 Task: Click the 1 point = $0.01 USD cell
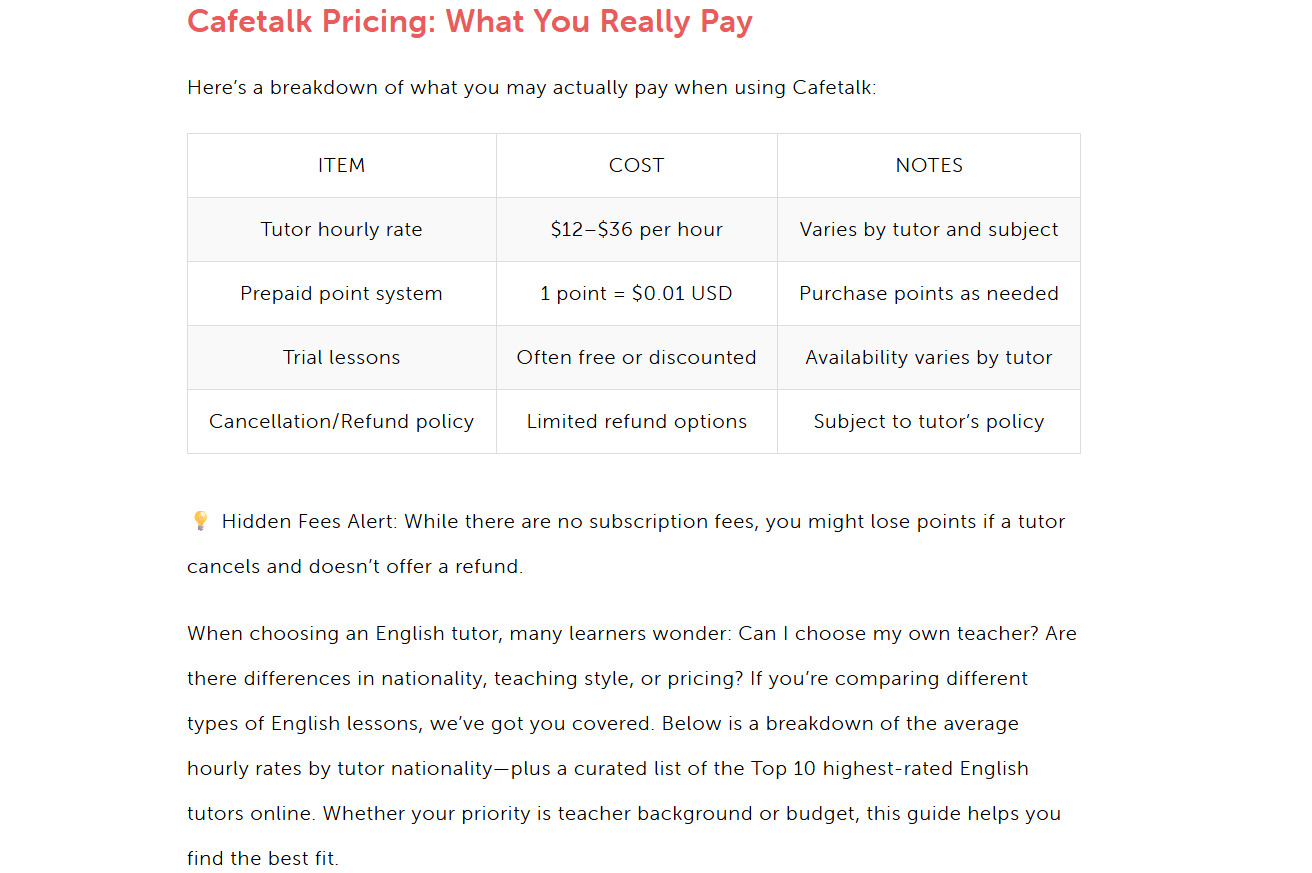coord(636,294)
